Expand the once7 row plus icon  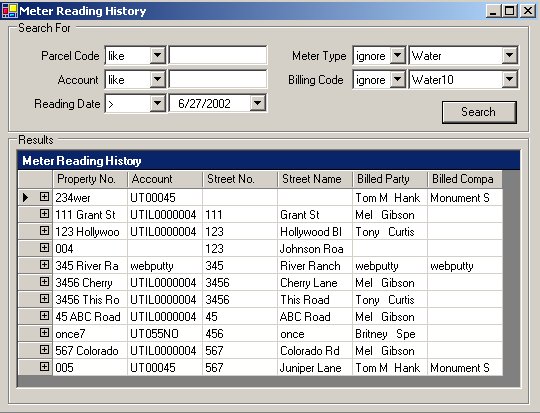coord(44,333)
